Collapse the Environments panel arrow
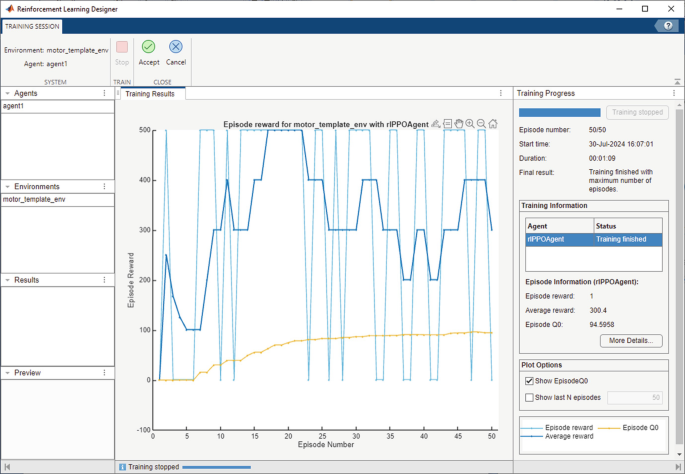The image size is (685, 474). [7, 187]
